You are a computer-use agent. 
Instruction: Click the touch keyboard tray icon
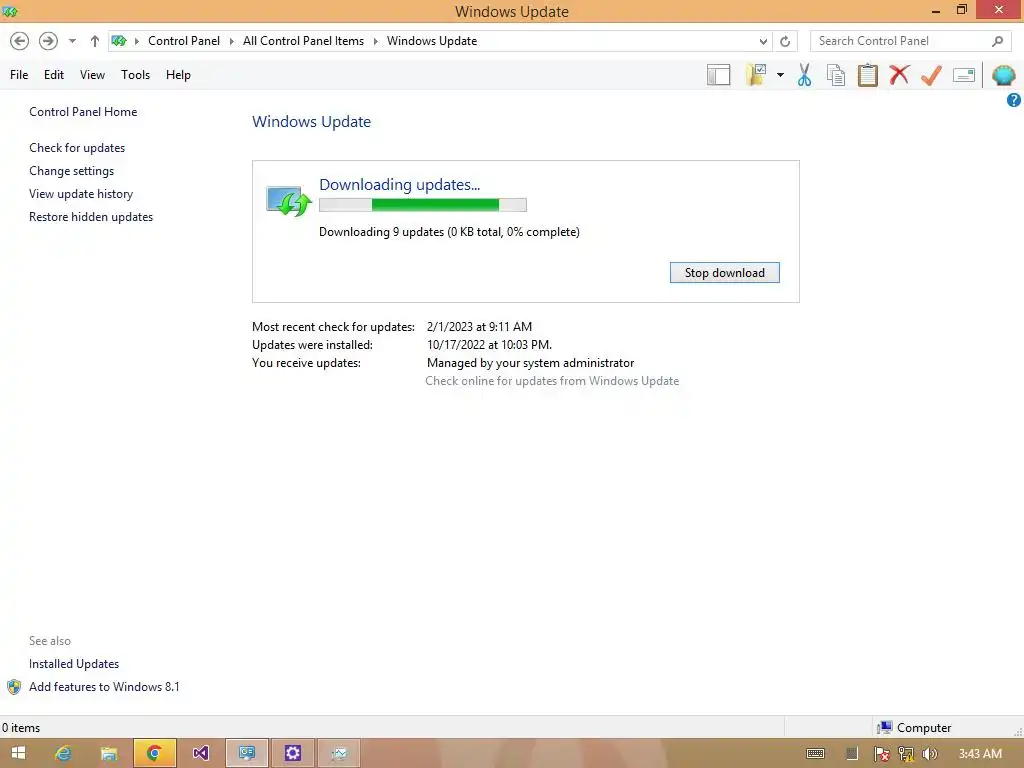[x=815, y=754]
